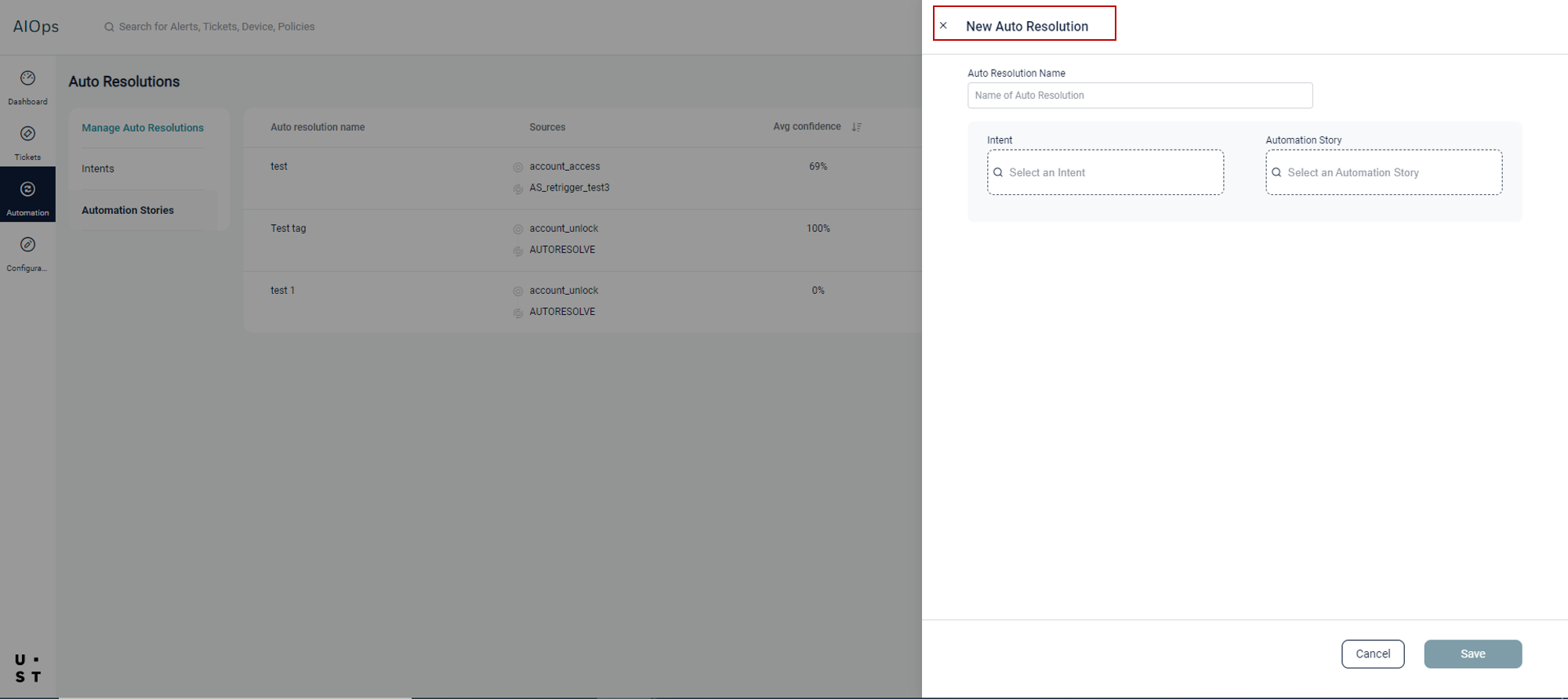The width and height of the screenshot is (1568, 699).
Task: Click the search magnifier icon in top bar
Action: (109, 27)
